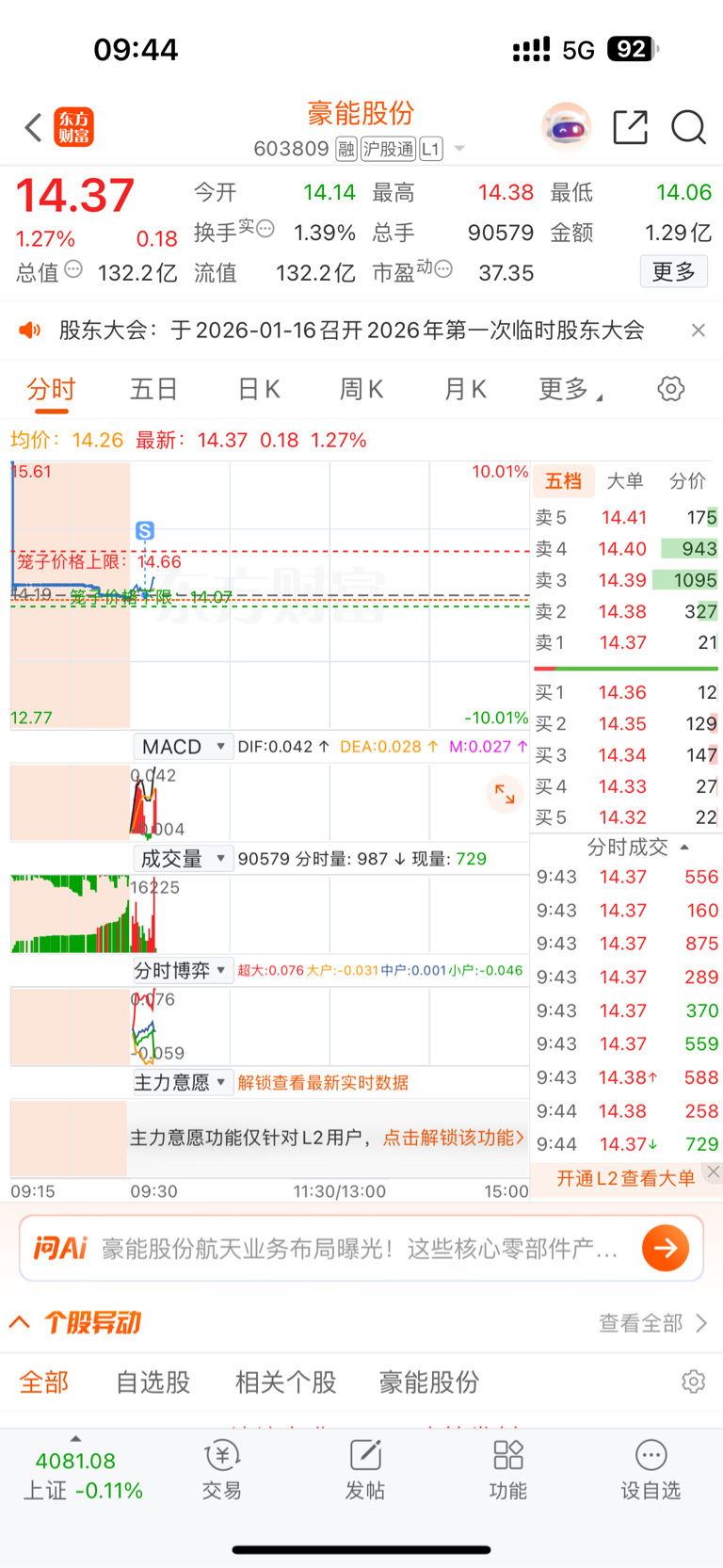
Task: Open the 分时博弈 indicator dropdown
Action: coord(183,971)
